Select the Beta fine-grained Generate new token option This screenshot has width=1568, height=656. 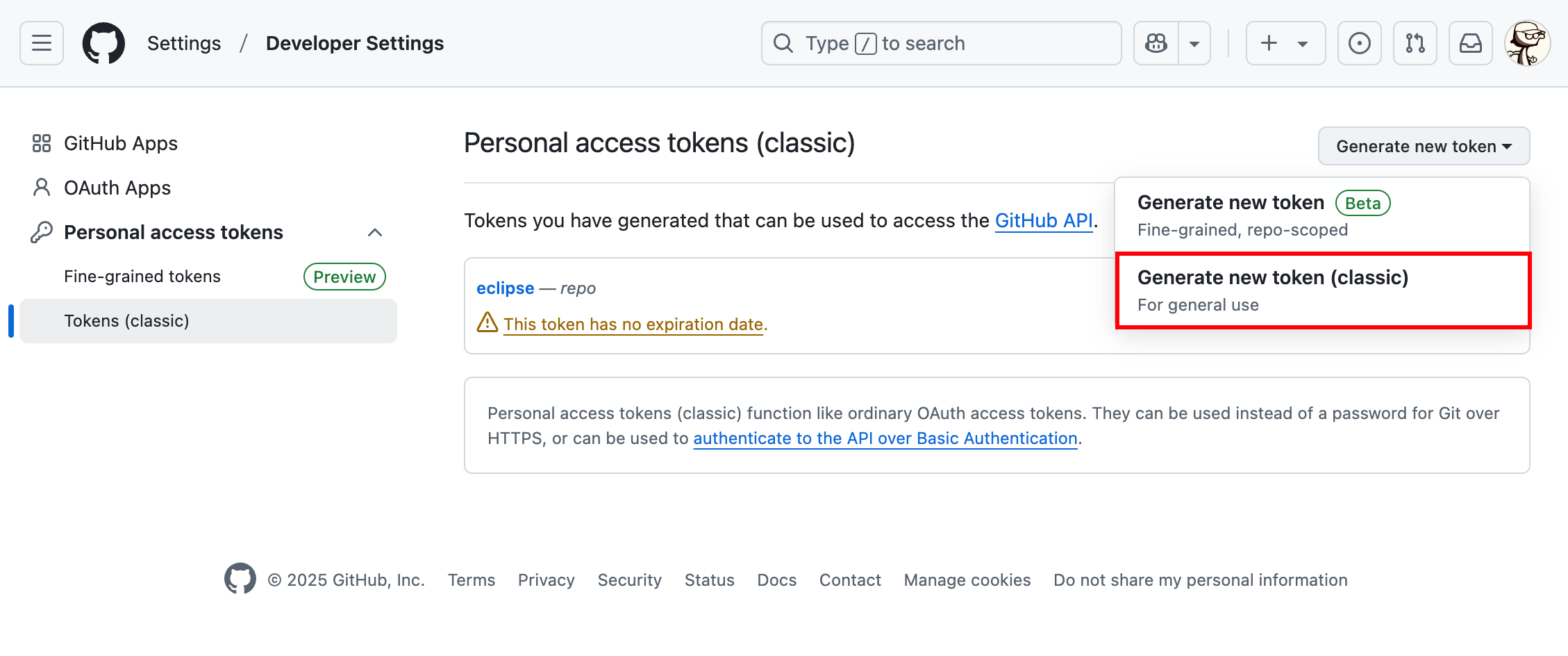tap(1323, 215)
